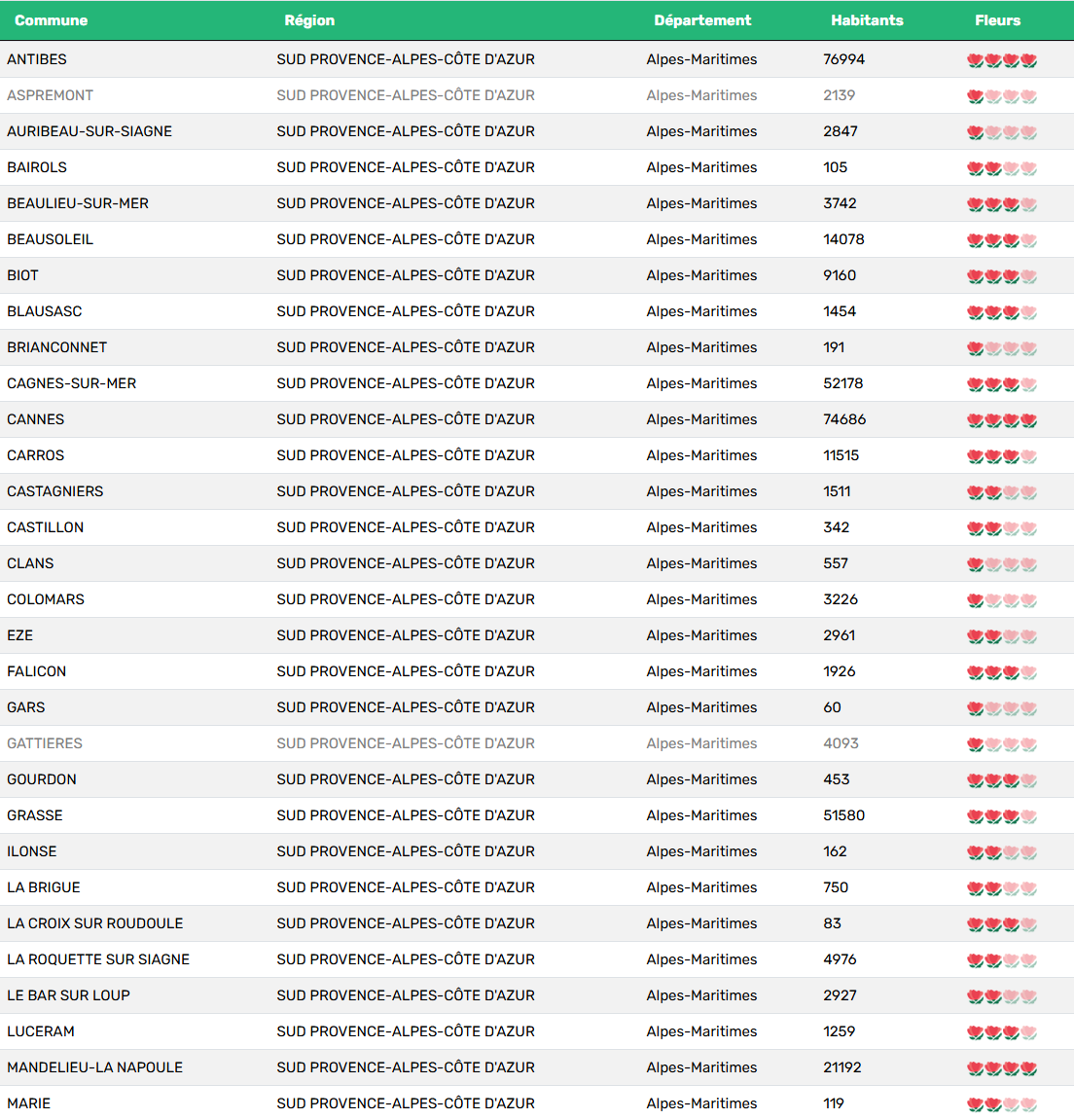Click the flower rating icons for BAIROLS
Viewport: 1074px width, 1120px height.
(x=1001, y=168)
